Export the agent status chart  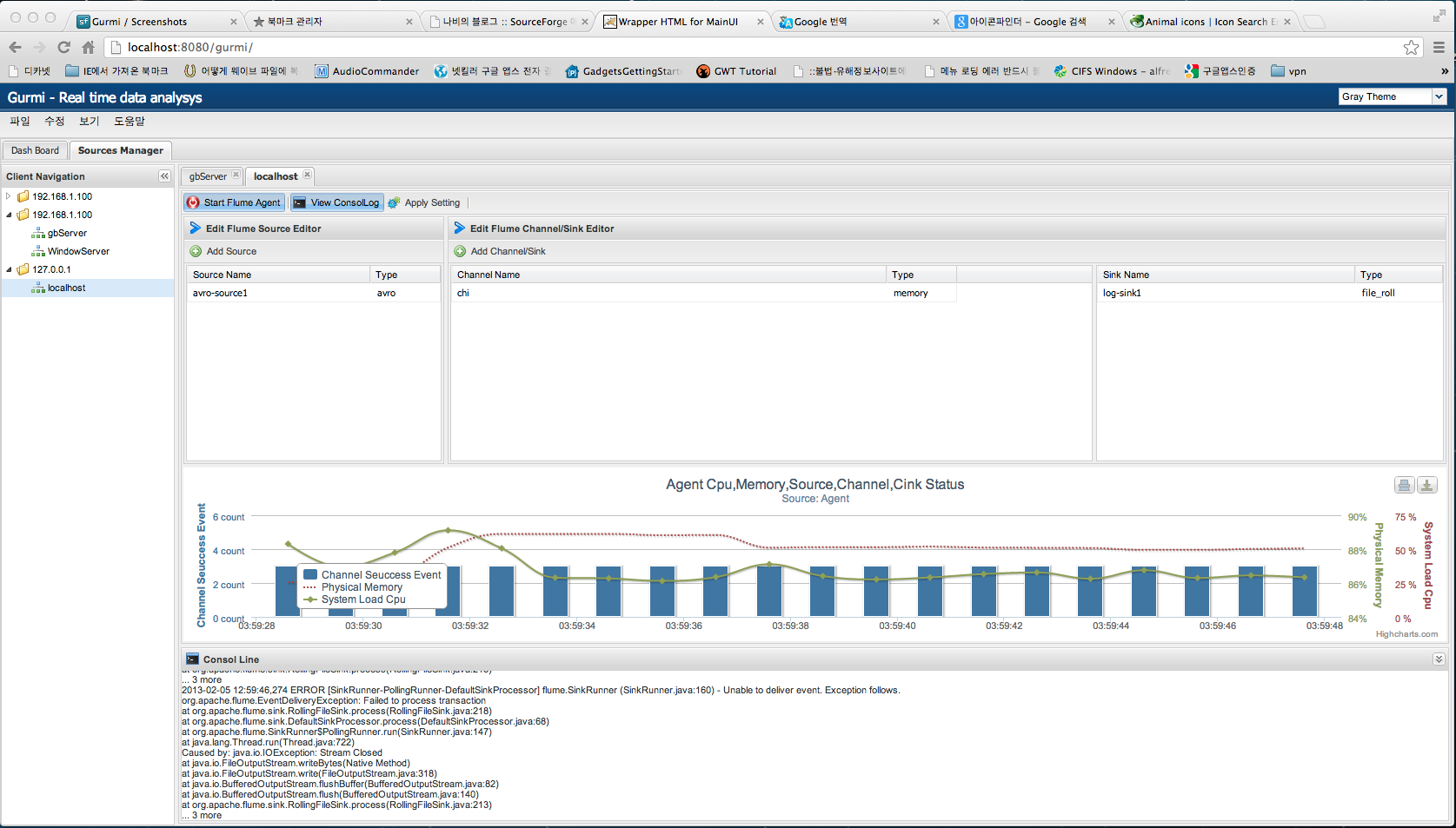pyautogui.click(x=1426, y=484)
